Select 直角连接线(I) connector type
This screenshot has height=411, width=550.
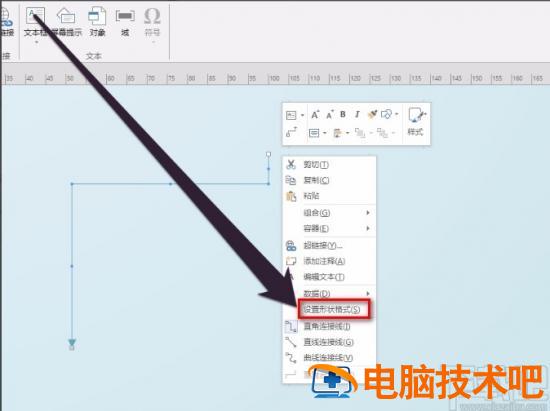[329, 326]
